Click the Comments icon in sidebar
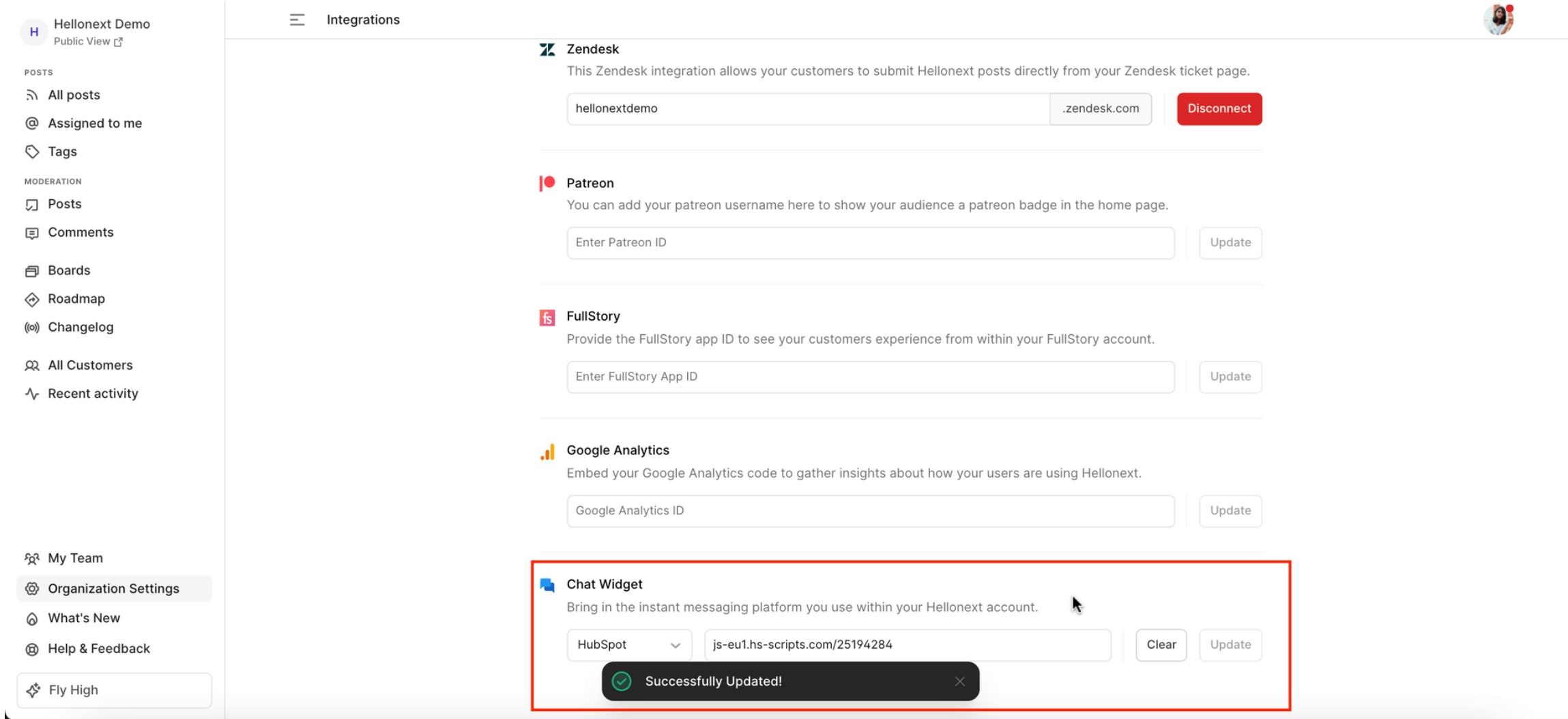Screen dimensions: 1568x719 (32, 233)
